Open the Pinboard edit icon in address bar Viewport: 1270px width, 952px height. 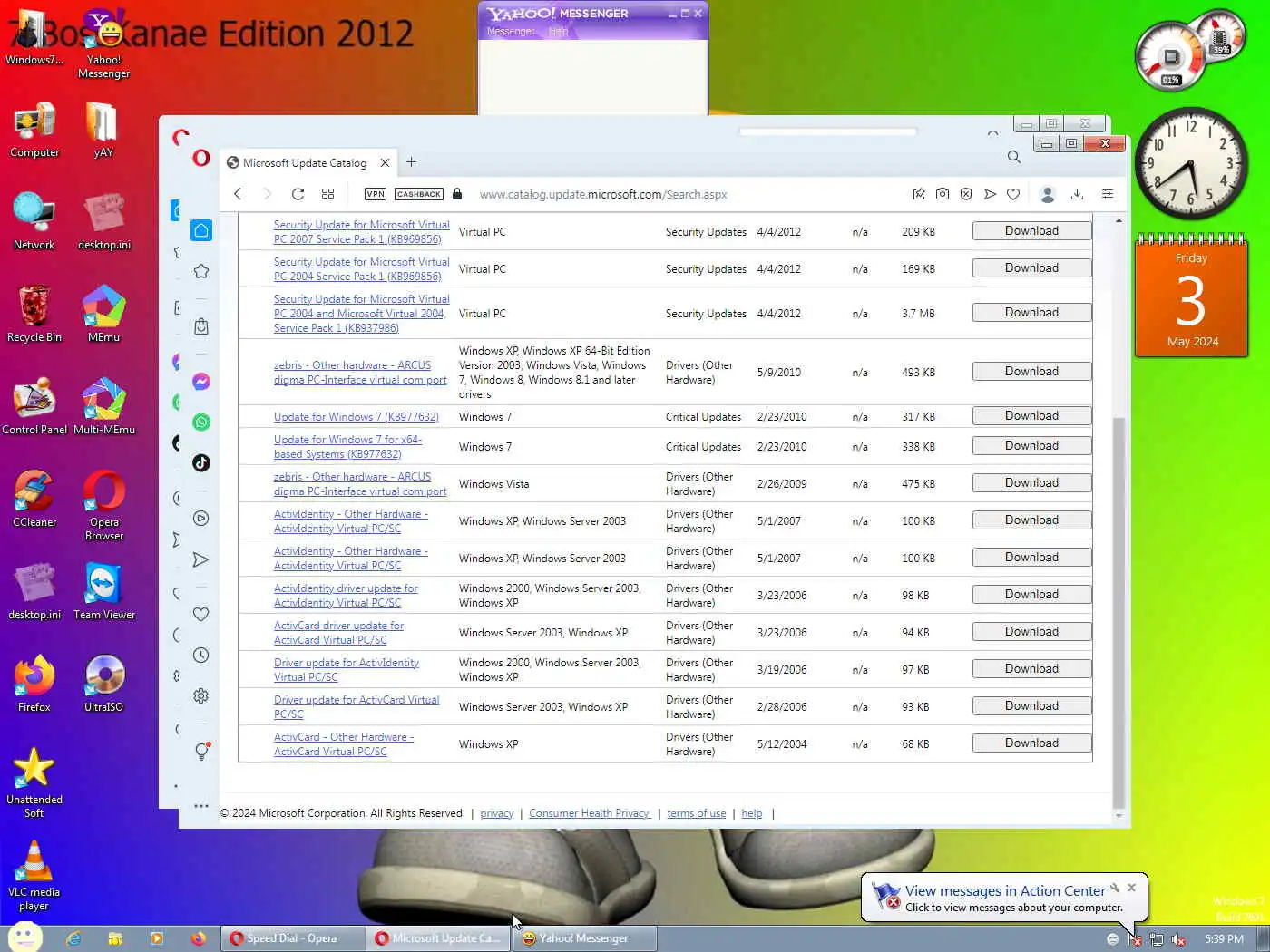click(x=919, y=194)
